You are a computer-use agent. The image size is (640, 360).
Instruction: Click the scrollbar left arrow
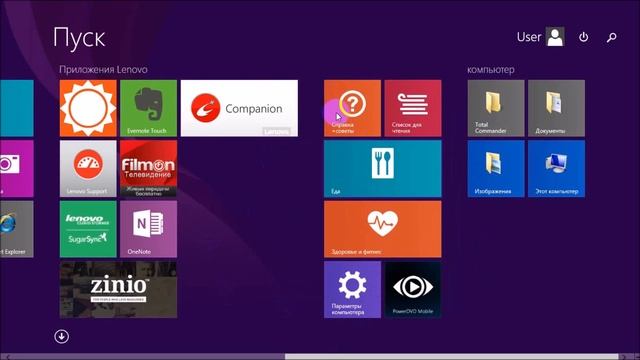(8, 357)
